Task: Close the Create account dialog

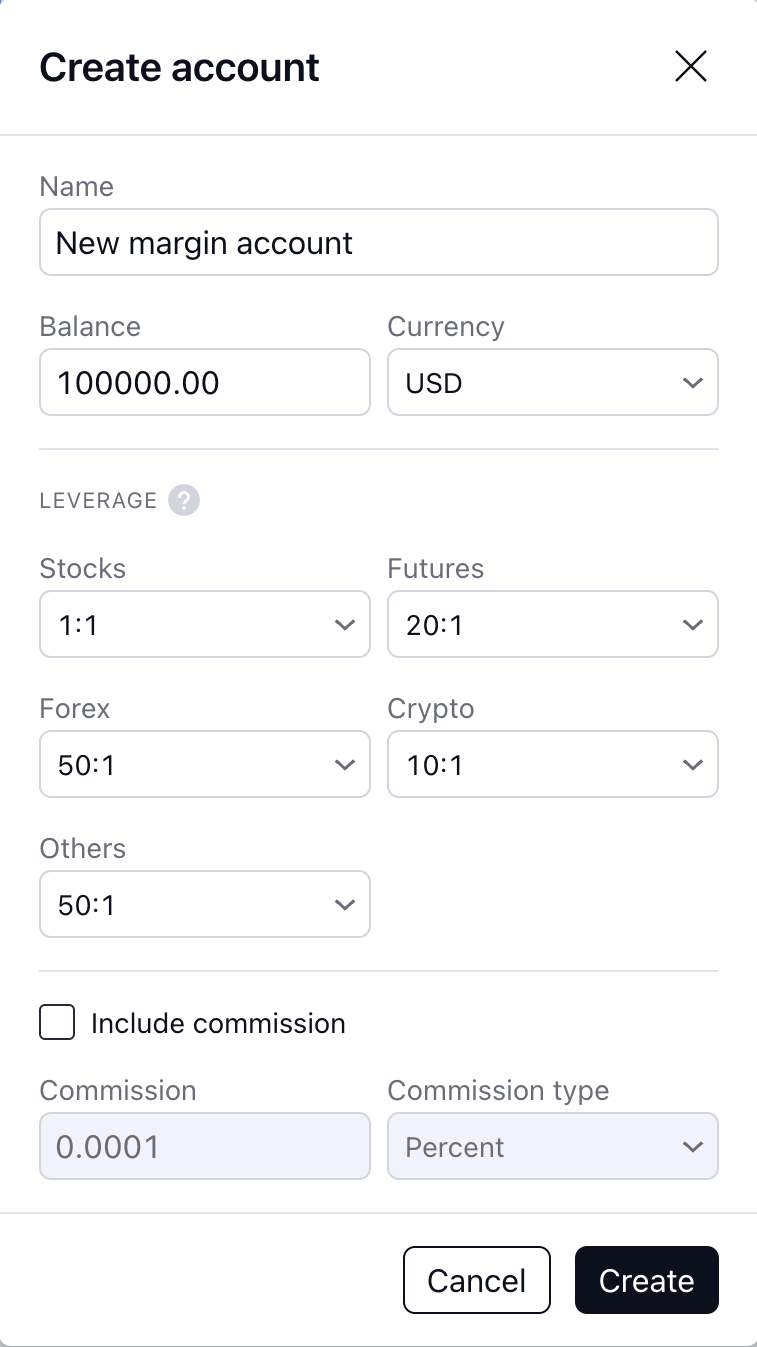Action: [691, 67]
